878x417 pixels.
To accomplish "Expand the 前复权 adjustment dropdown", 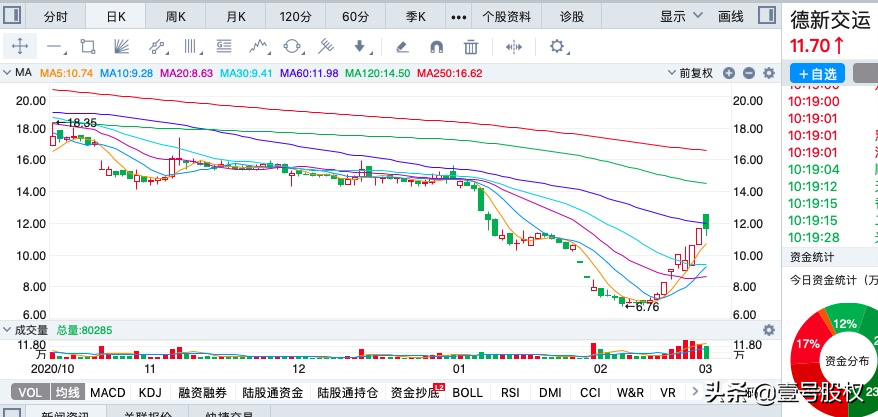I will pyautogui.click(x=695, y=73).
